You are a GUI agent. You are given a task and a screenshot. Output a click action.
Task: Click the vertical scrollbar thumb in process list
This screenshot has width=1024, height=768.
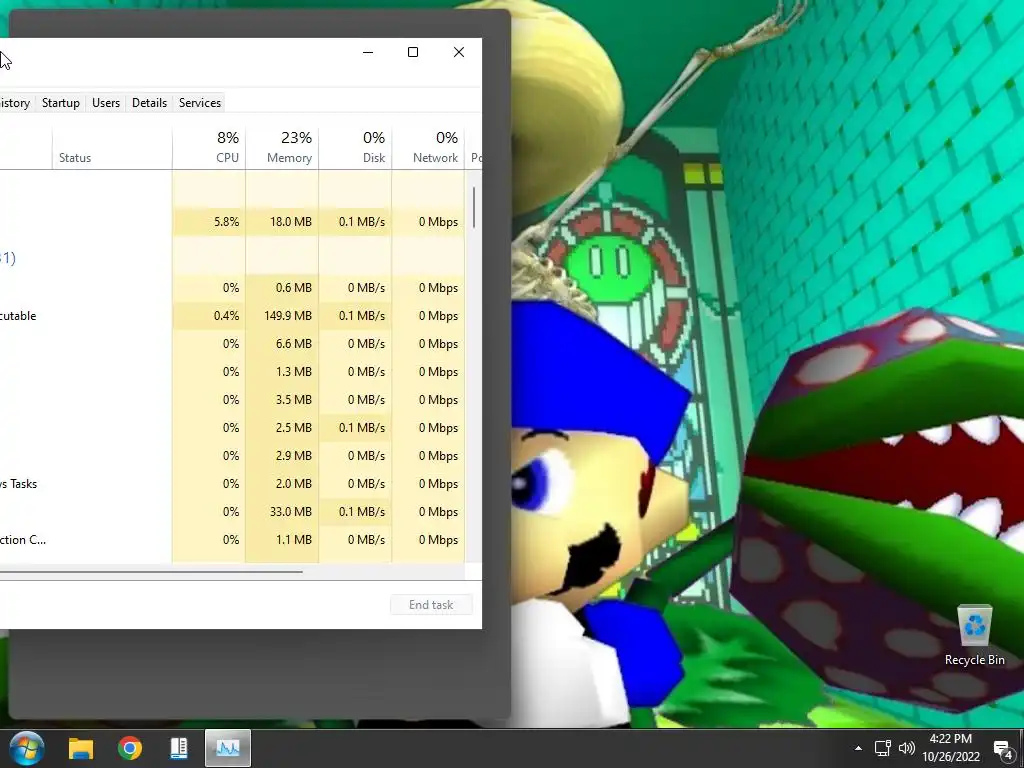(x=473, y=208)
